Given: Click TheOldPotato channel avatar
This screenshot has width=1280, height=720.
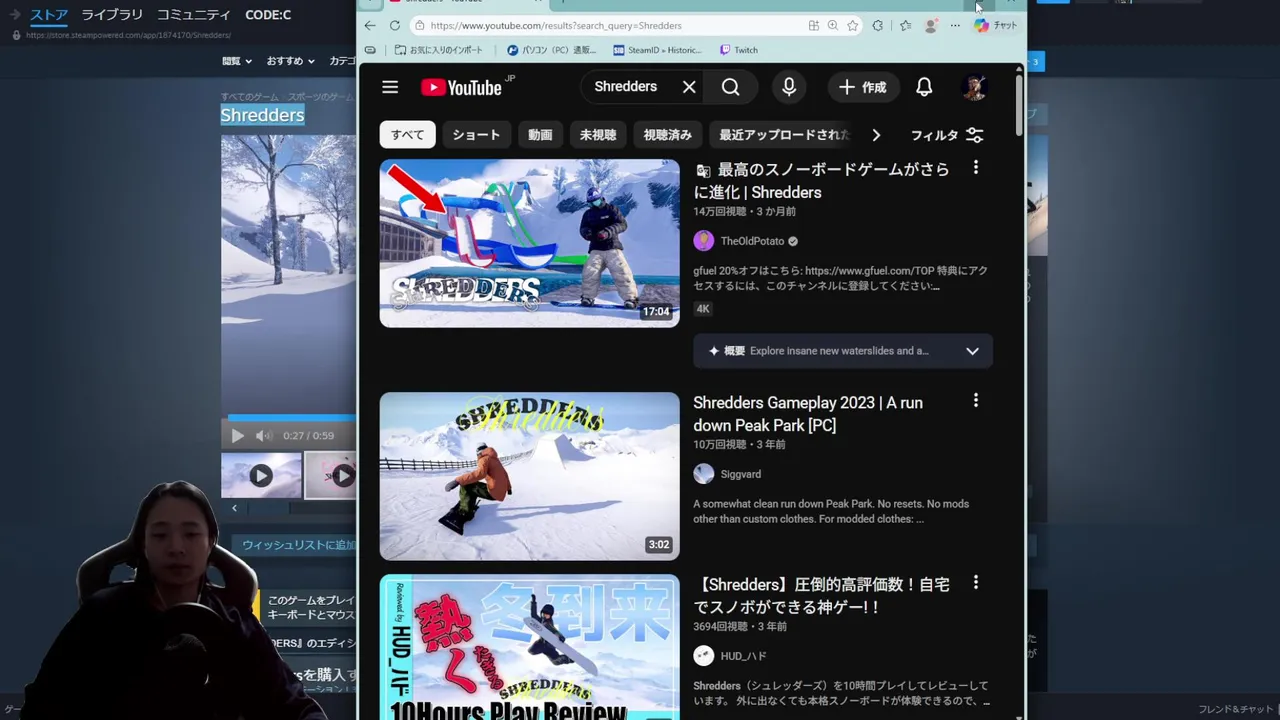Looking at the screenshot, I should click(704, 241).
